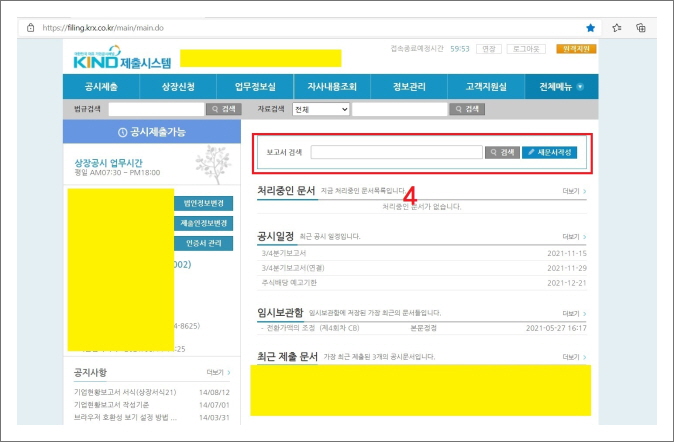Click the 본문정정 status text

[x=423, y=328]
